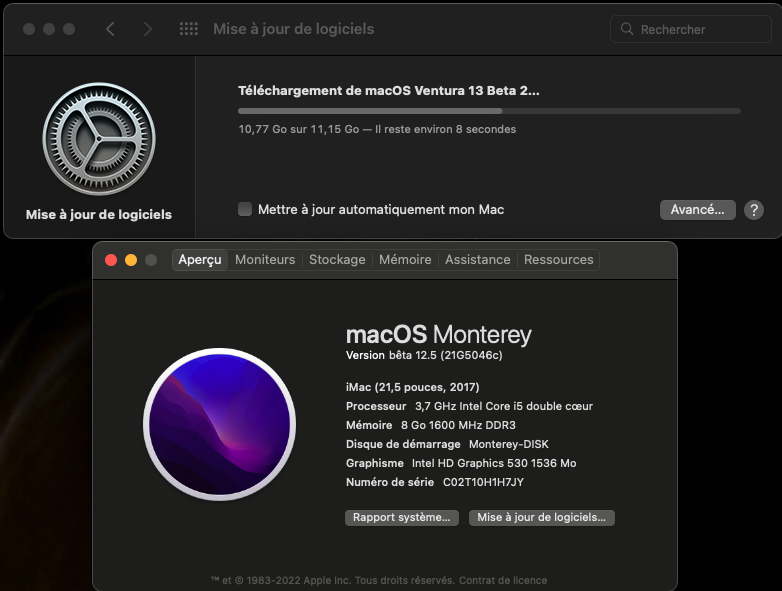Click Intel HD Graphics 530 1536 Mo value
The image size is (782, 591).
[x=494, y=463]
